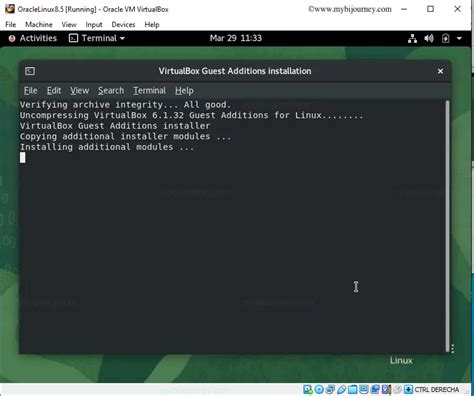Click the battery power icon in top bar
The image size is (474, 396).
coord(446,38)
